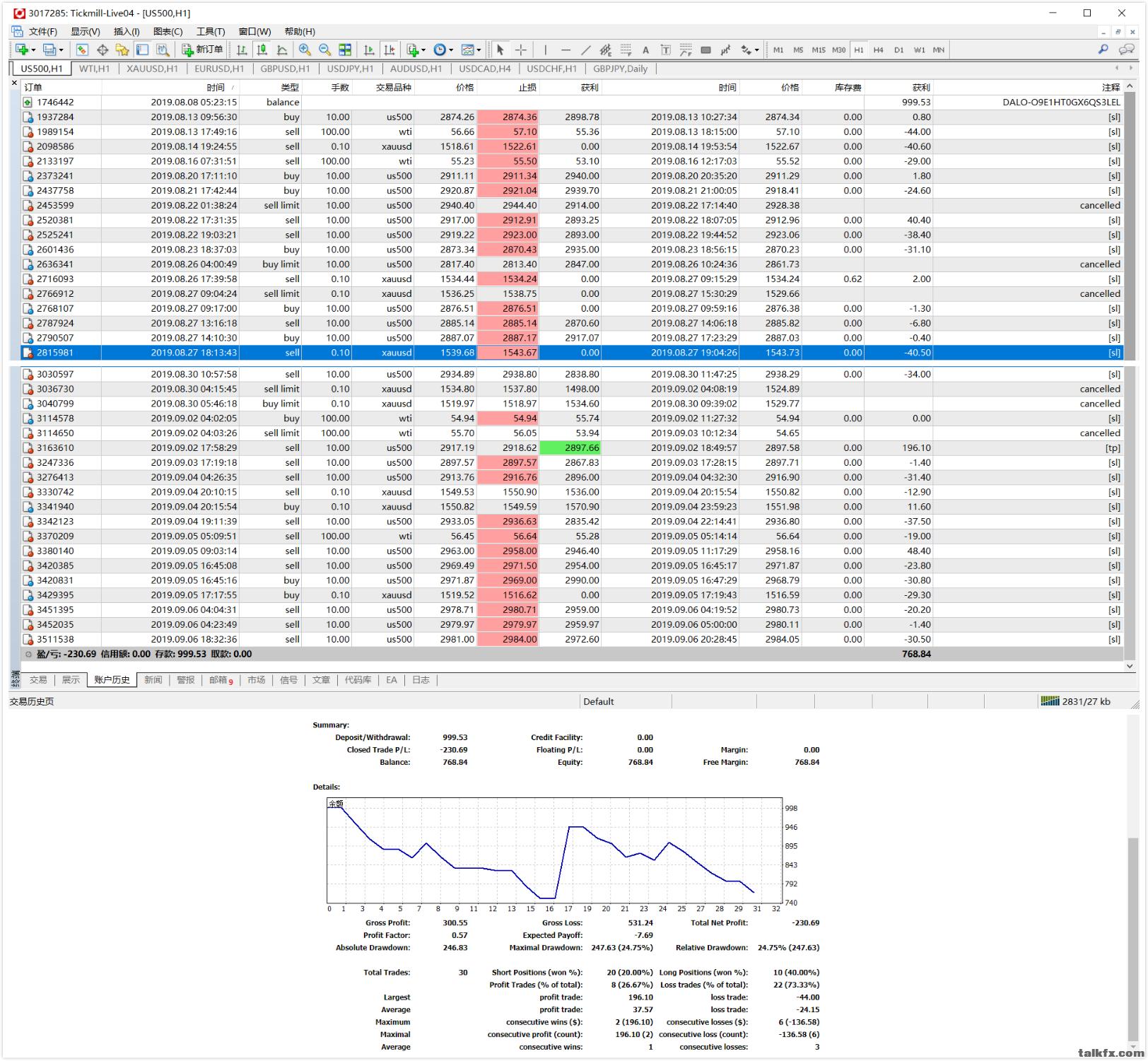
Task: Switch to the 邮箱 terminal tab
Action: (x=221, y=680)
